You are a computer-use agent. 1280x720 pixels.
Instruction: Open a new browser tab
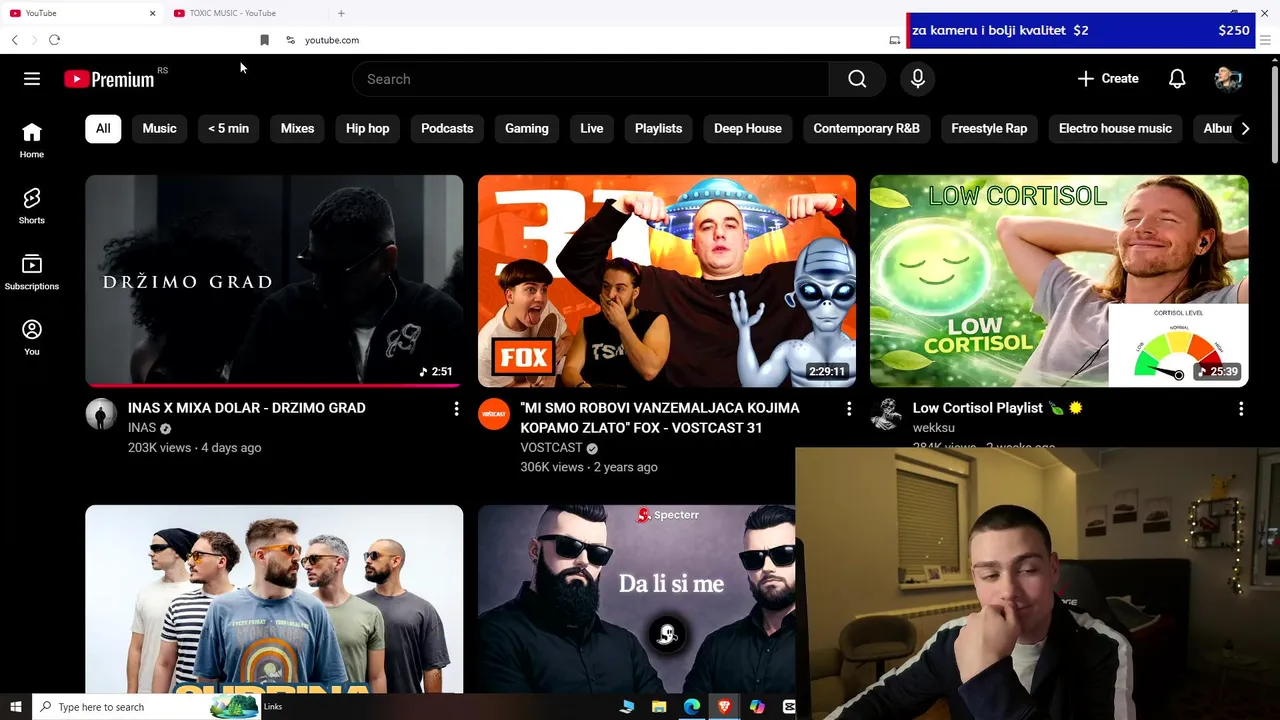tap(341, 13)
